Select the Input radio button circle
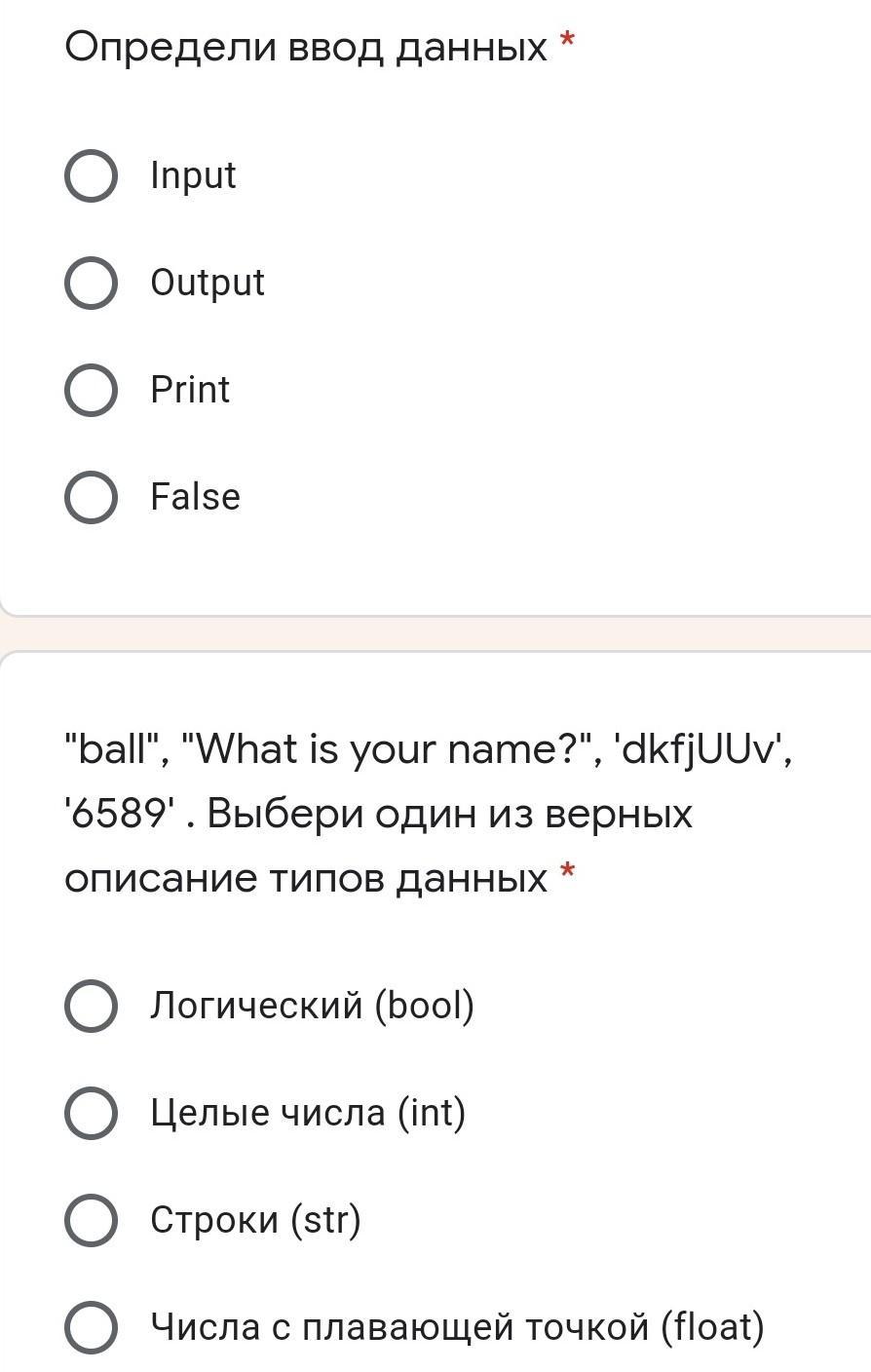This screenshot has width=871, height=1372. click(91, 176)
